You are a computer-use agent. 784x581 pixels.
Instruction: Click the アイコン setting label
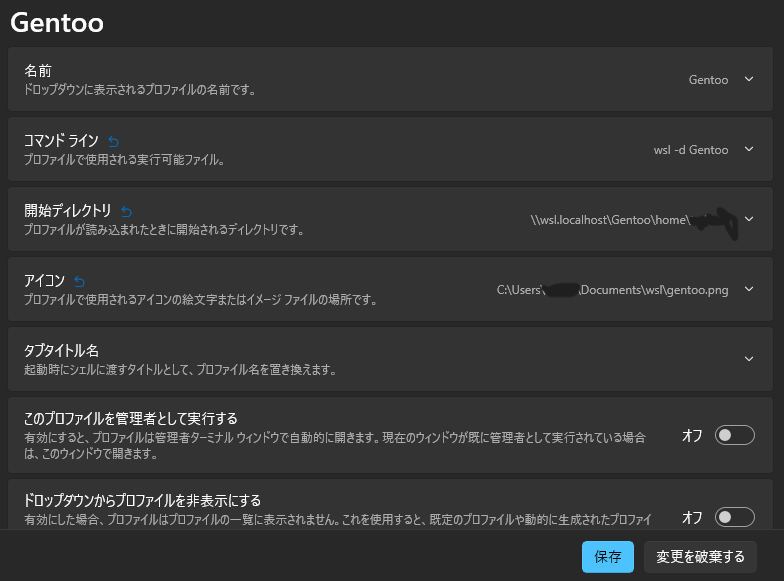click(x=44, y=281)
